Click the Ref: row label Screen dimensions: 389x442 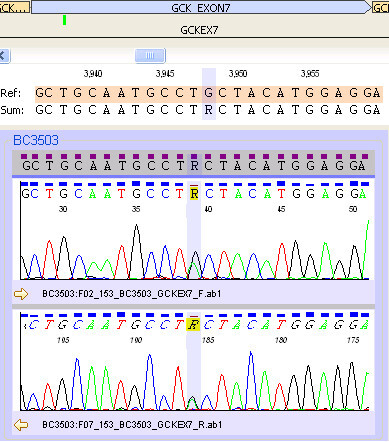(11, 93)
